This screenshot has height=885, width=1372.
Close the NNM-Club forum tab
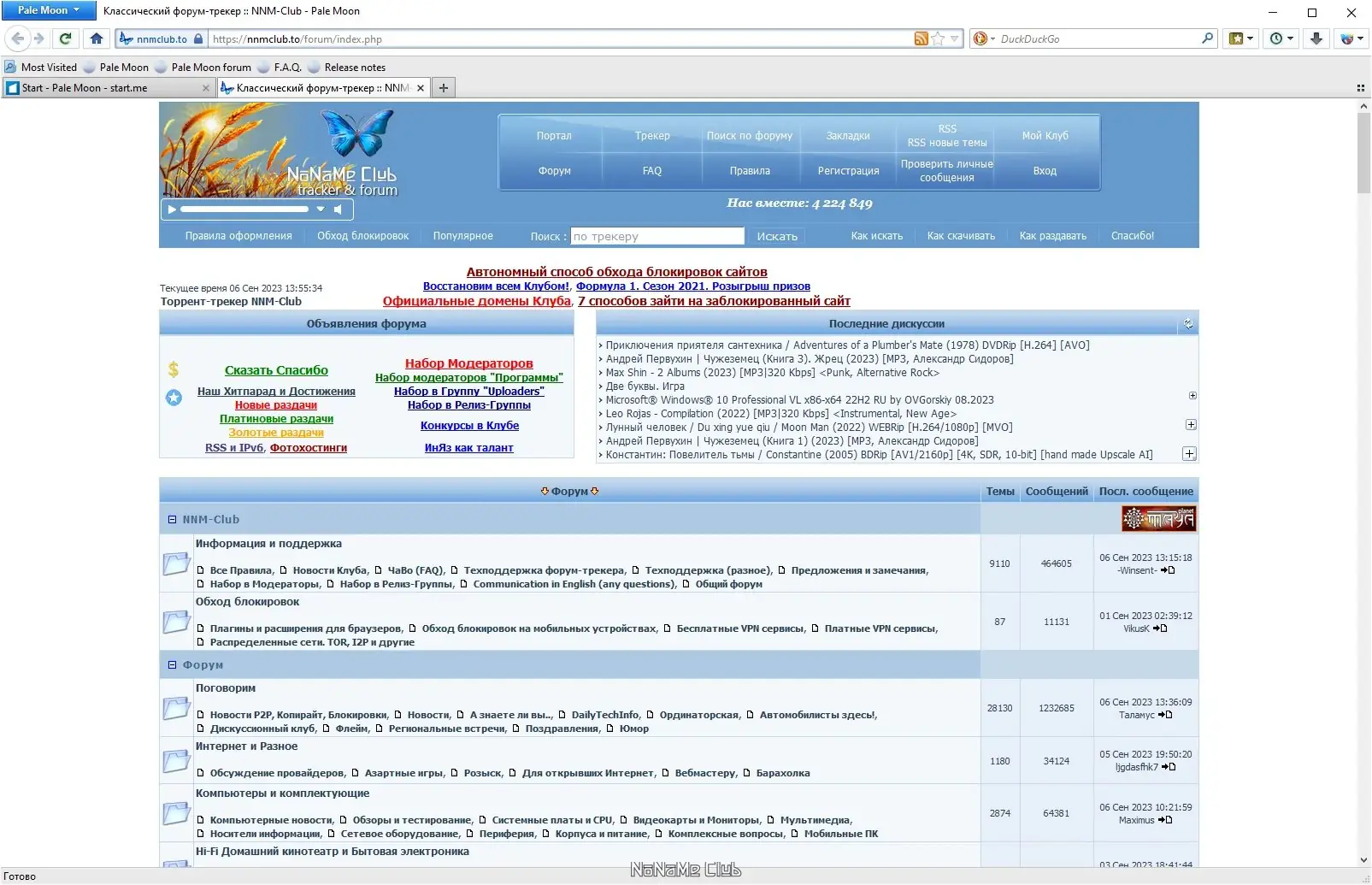pyautogui.click(x=421, y=88)
